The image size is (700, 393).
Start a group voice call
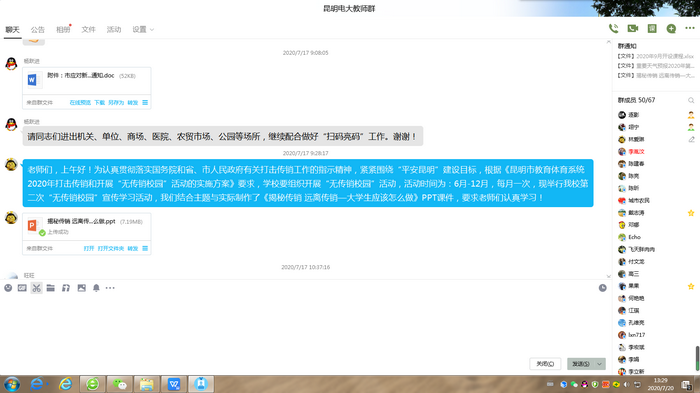[613, 29]
